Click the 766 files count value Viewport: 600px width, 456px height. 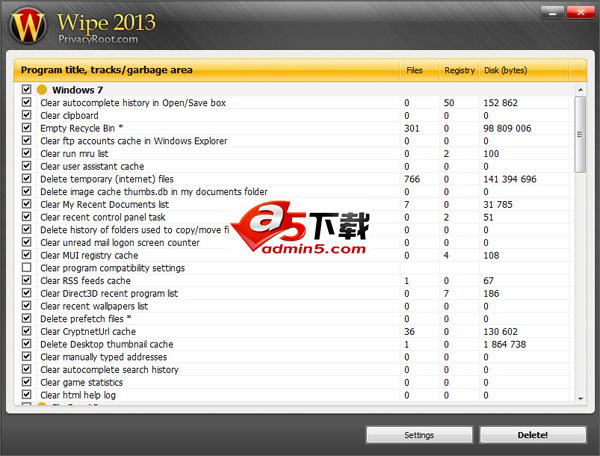pyautogui.click(x=412, y=179)
